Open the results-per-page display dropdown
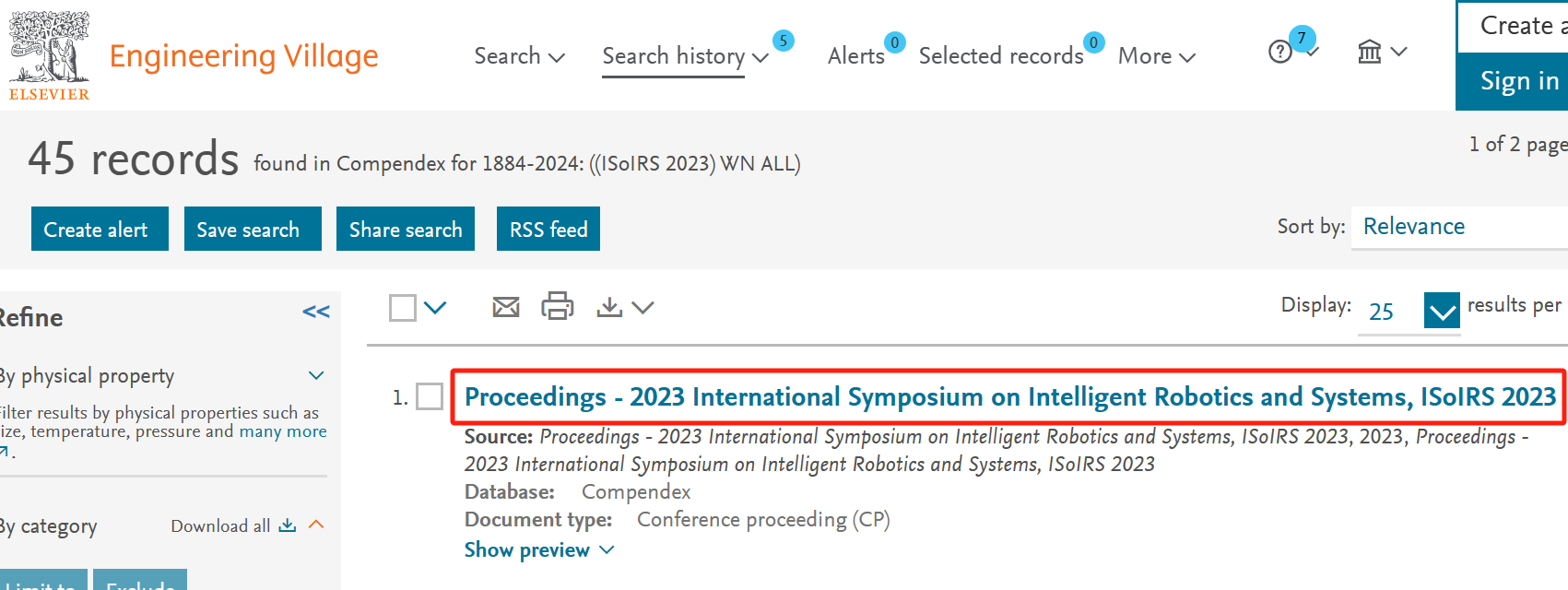1568x590 pixels. coord(1441,311)
